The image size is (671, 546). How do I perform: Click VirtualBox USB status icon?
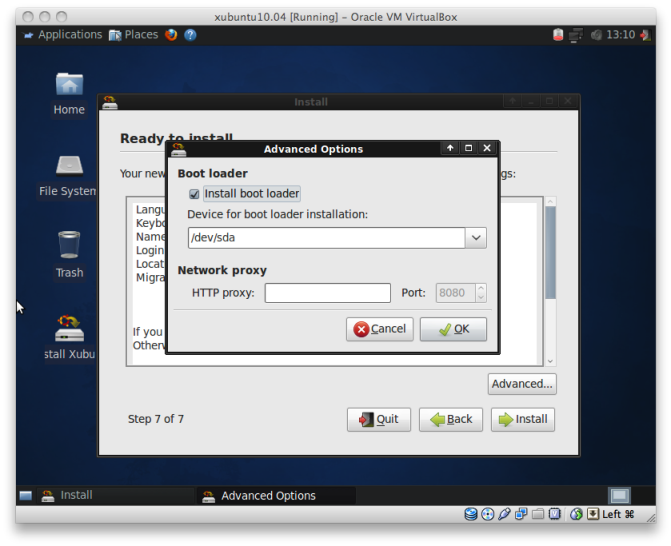click(504, 514)
